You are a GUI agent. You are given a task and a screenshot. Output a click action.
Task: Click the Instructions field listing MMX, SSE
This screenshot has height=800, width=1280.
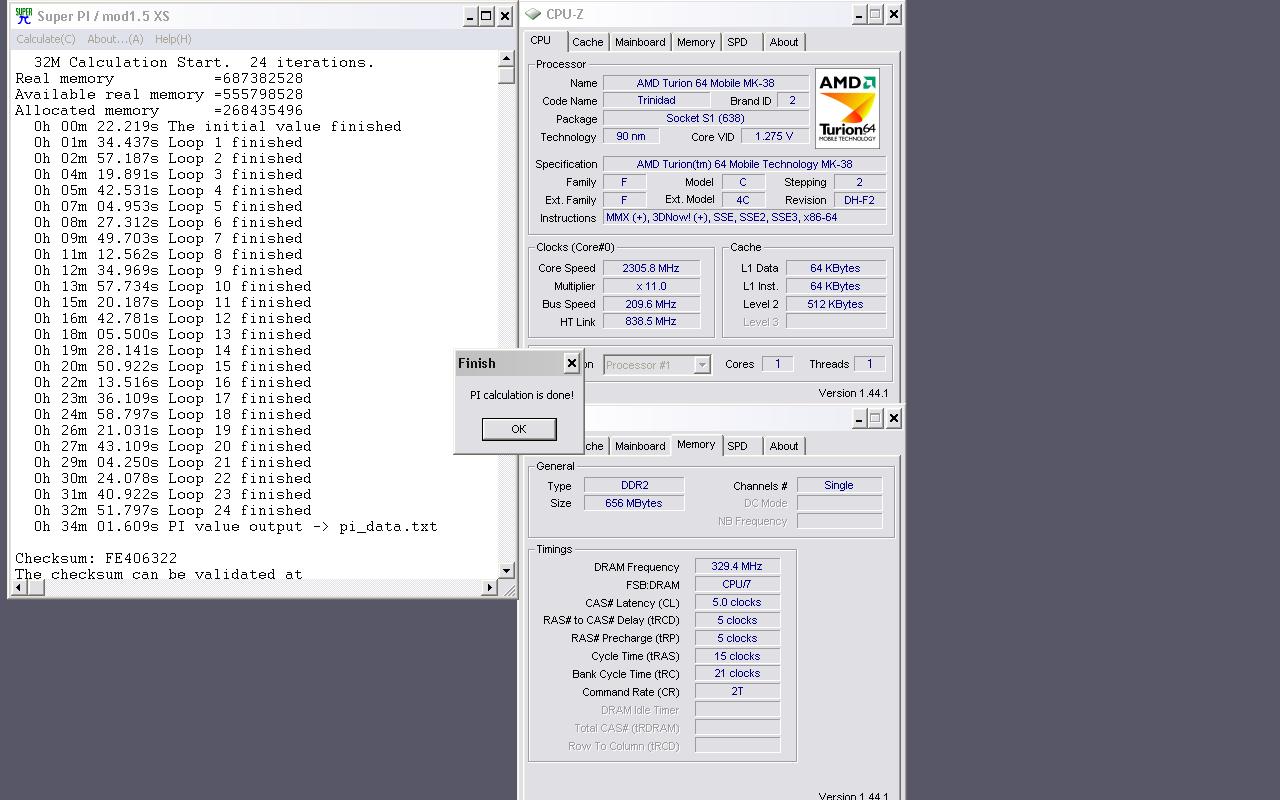[744, 217]
